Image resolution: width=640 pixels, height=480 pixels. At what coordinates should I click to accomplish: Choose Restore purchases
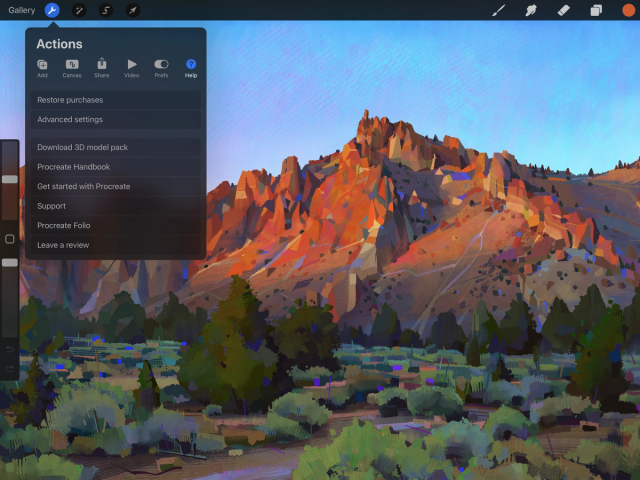(116, 100)
